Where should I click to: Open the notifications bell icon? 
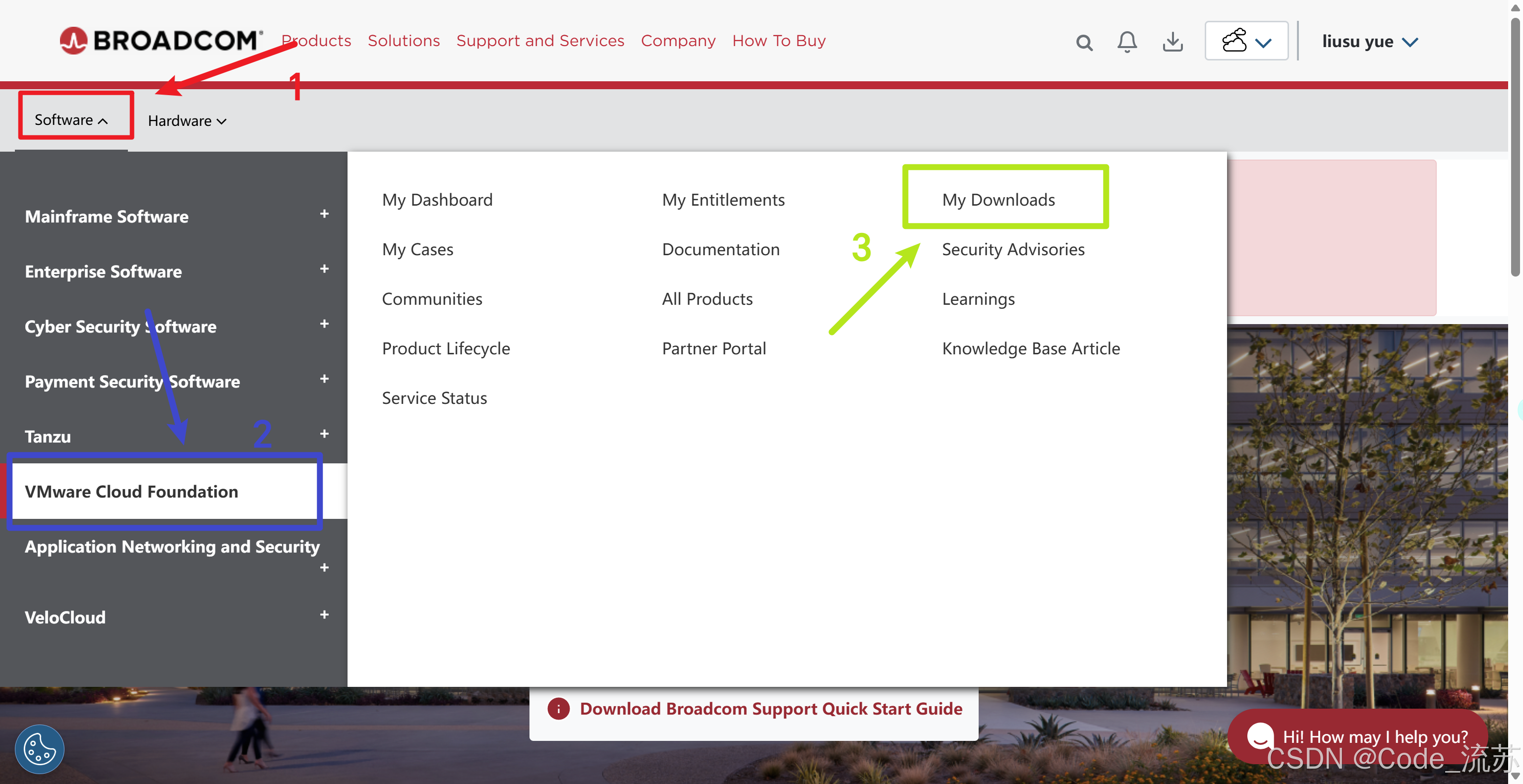point(1127,41)
